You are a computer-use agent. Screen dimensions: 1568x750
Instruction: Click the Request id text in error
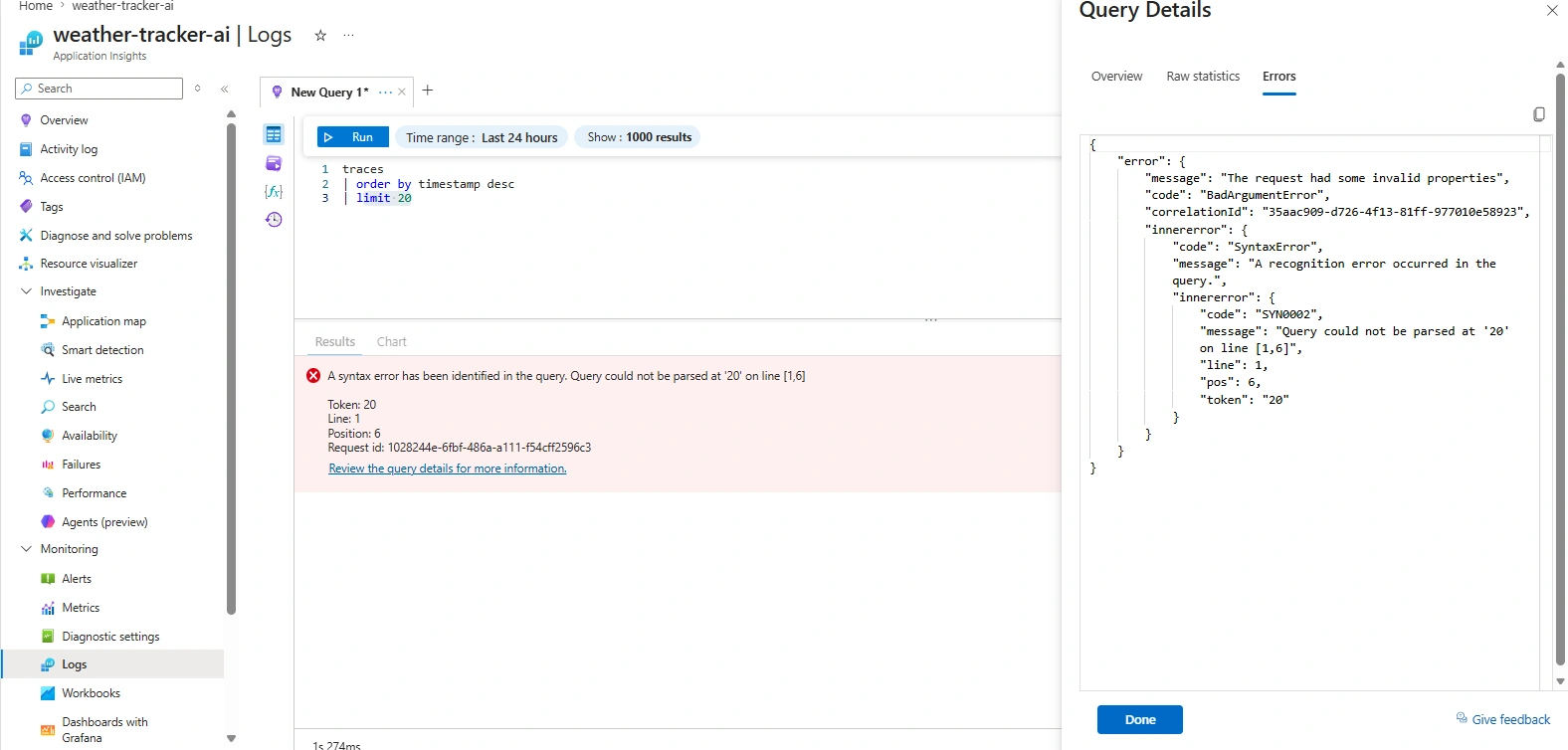click(460, 448)
